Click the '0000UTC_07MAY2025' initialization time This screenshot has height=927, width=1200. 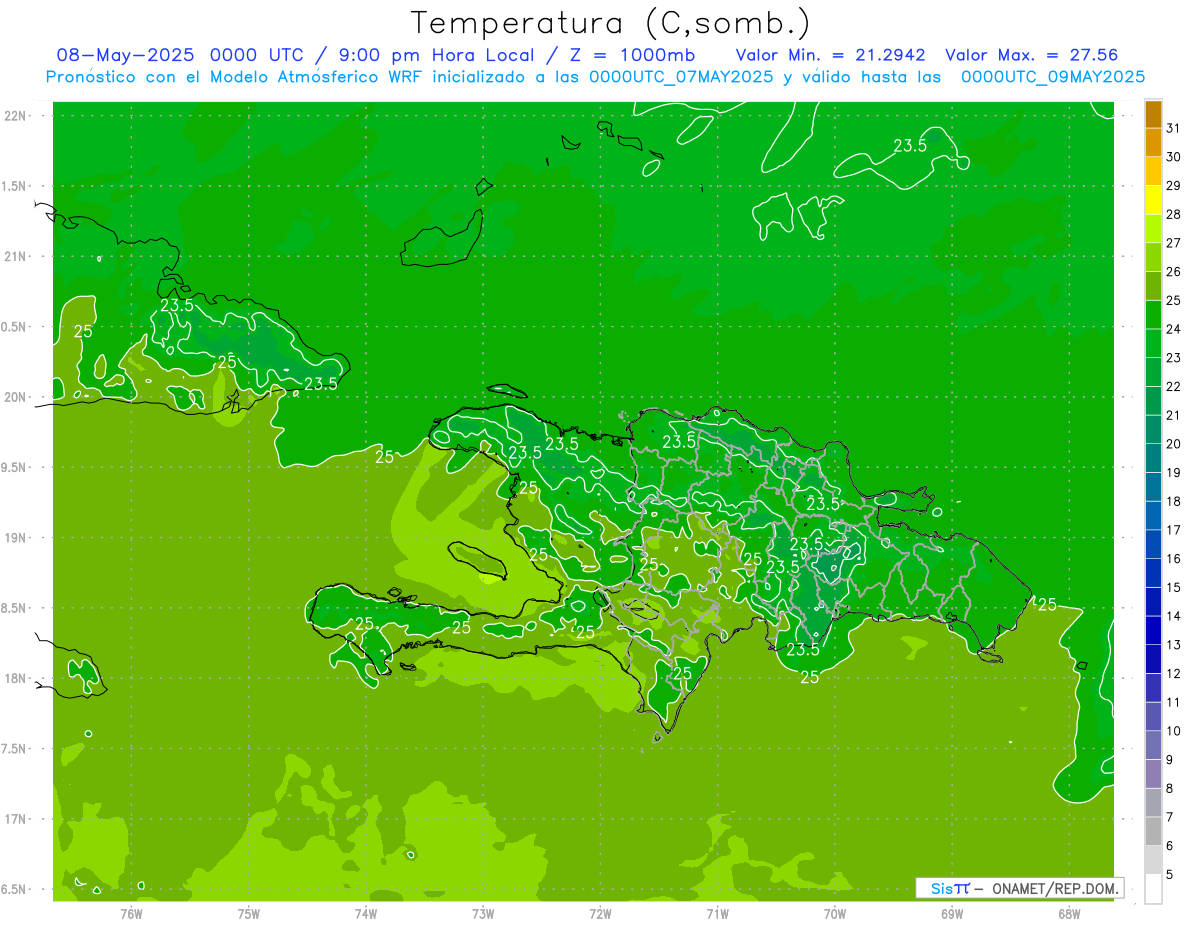point(681,76)
